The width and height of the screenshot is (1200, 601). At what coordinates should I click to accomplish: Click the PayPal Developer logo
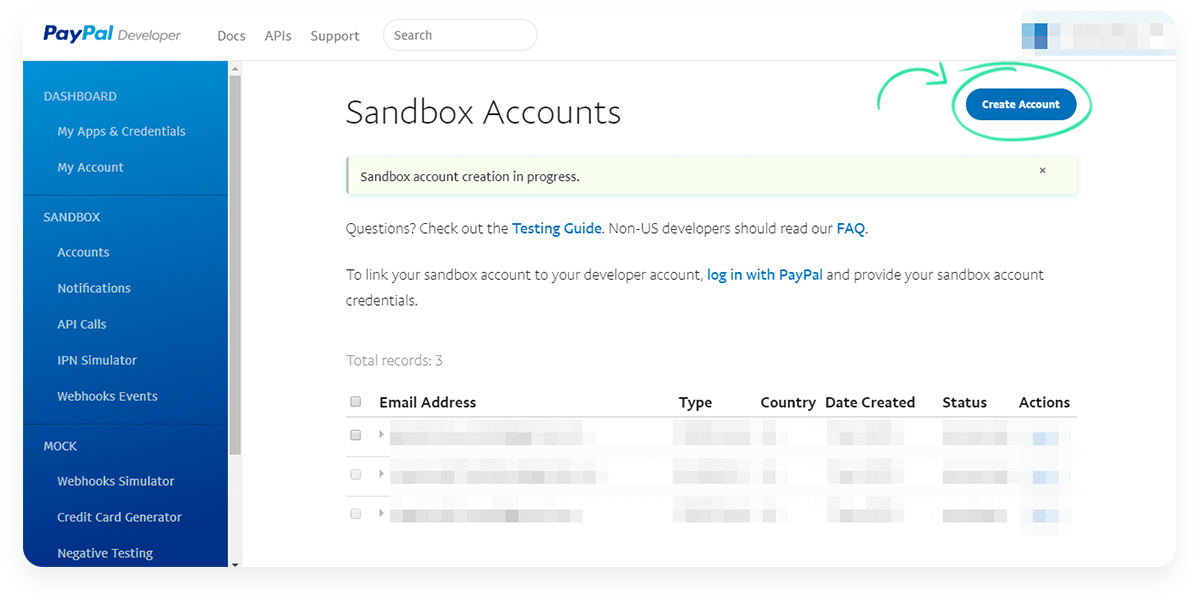[112, 35]
